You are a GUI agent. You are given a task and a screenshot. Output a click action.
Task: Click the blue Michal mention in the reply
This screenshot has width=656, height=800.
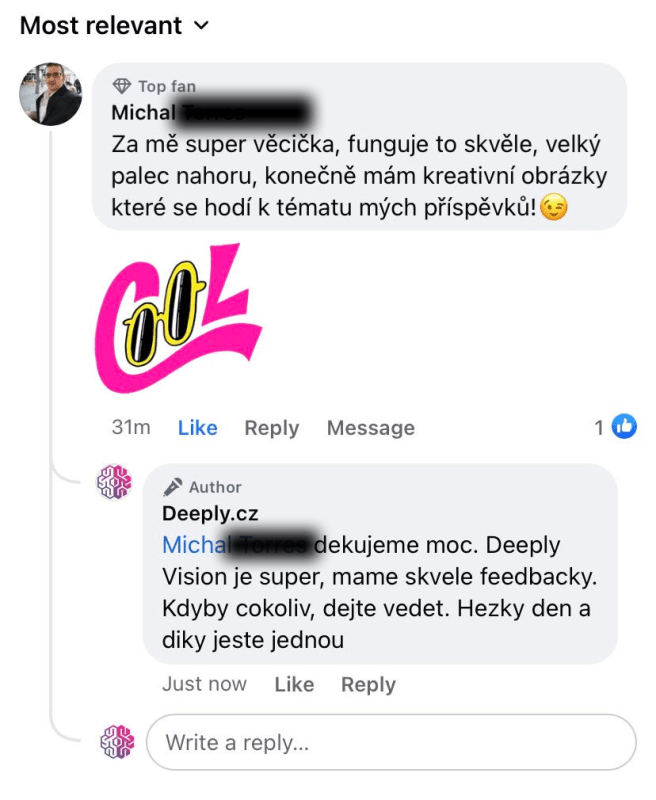(x=196, y=545)
